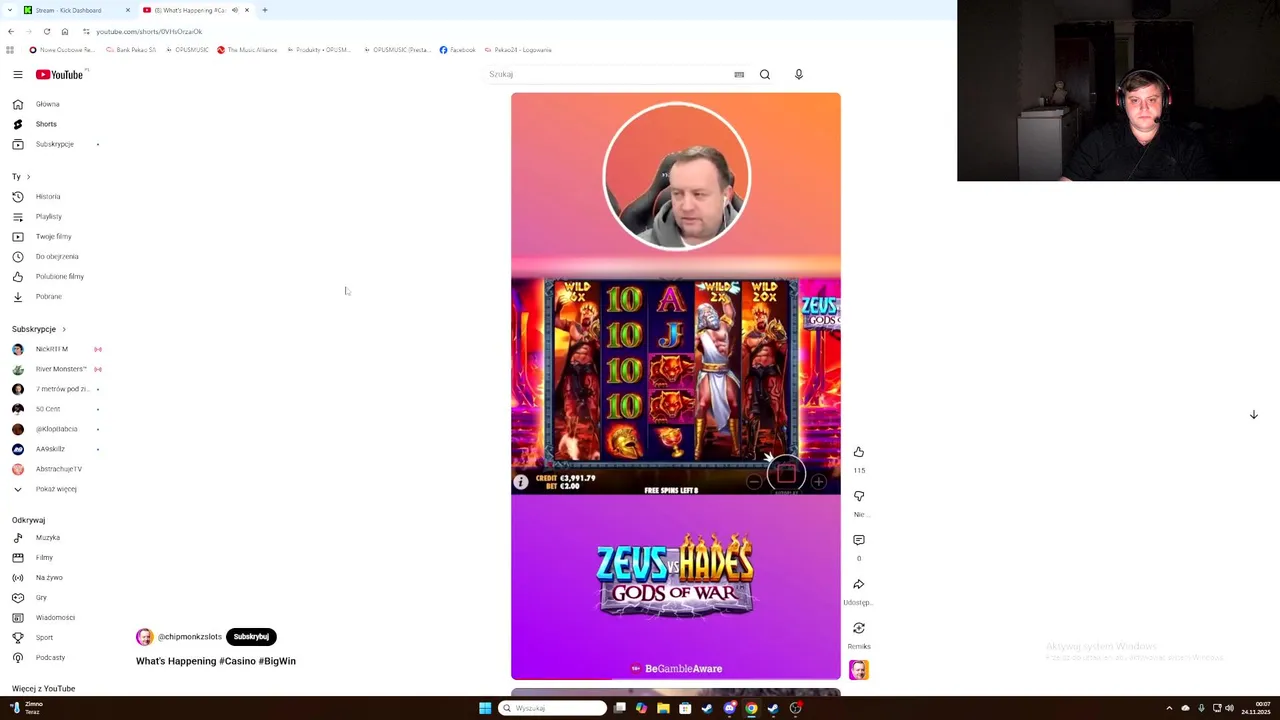Go to next Short with down arrow
The image size is (1280, 720).
coord(1253,414)
